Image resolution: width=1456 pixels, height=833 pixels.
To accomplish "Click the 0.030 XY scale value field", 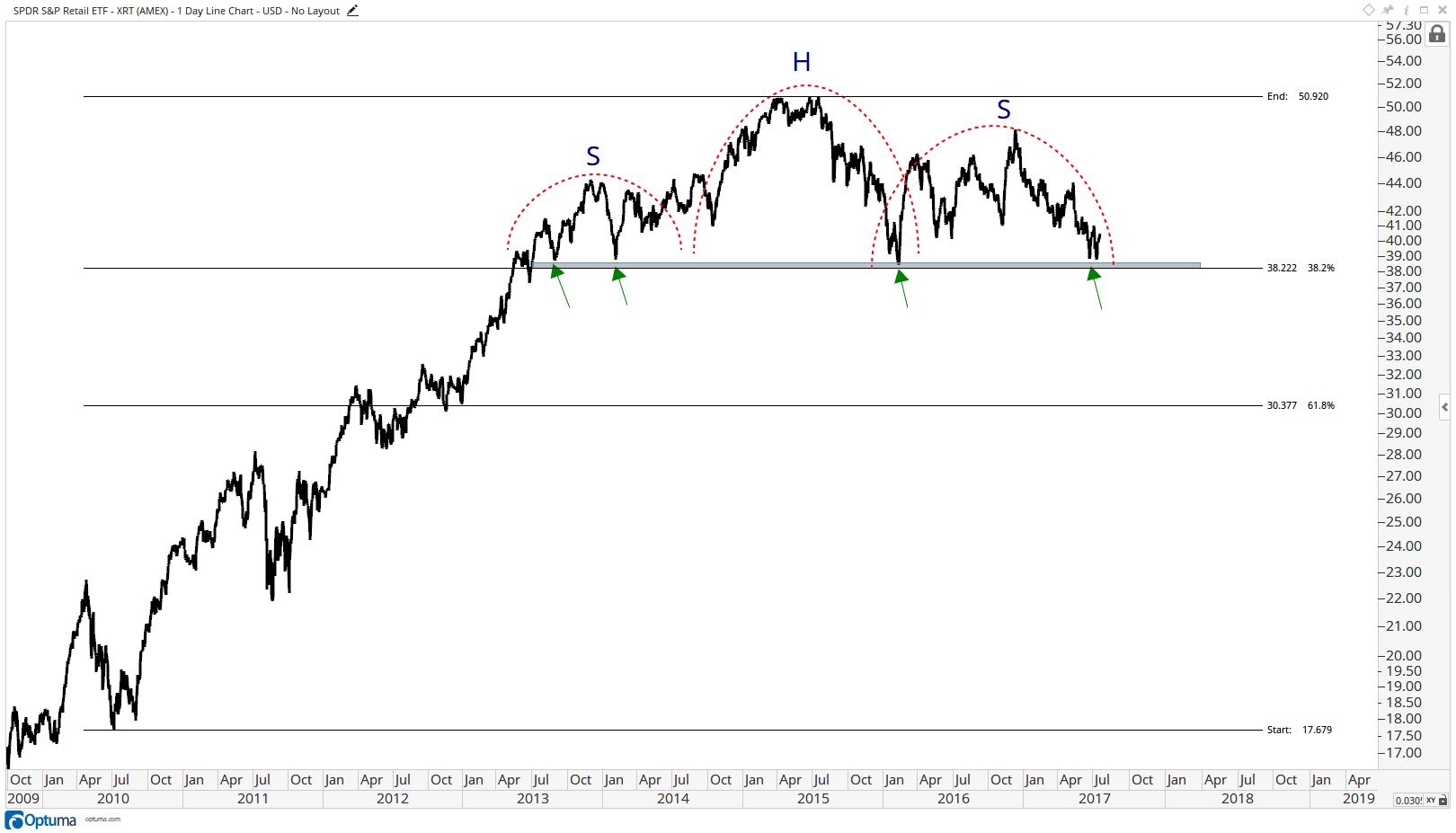I will [1408, 800].
